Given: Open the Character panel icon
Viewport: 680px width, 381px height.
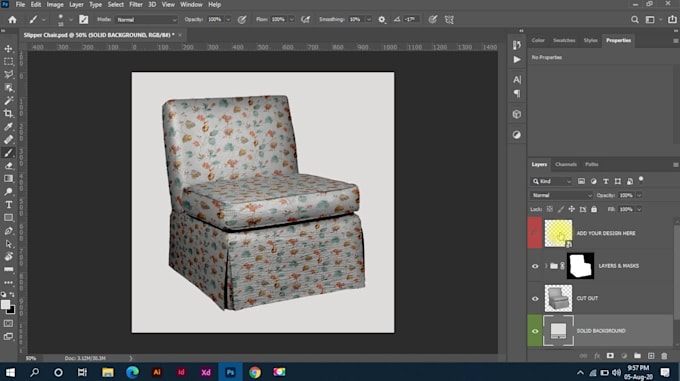Looking at the screenshot, I should click(x=517, y=80).
